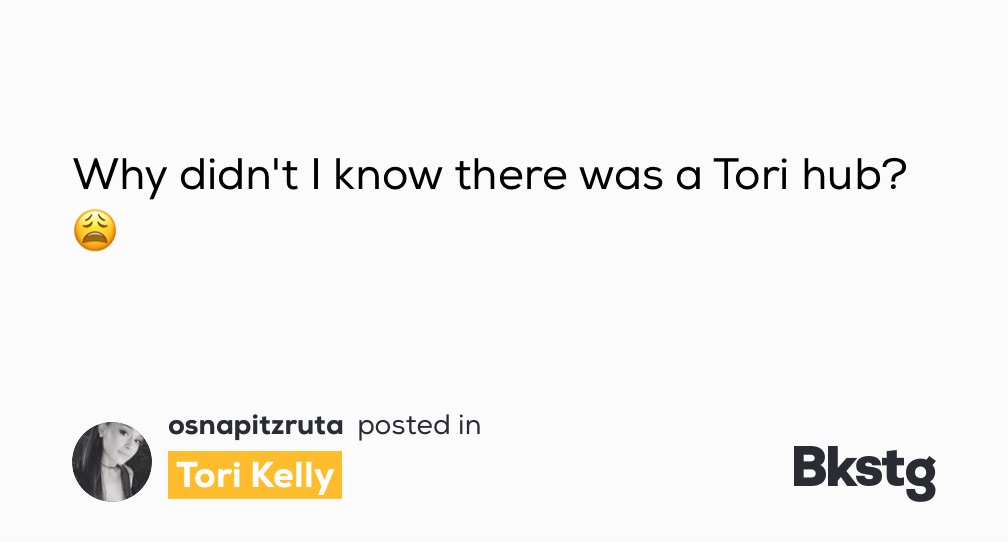Click the word 'there' in the post

(x=511, y=174)
